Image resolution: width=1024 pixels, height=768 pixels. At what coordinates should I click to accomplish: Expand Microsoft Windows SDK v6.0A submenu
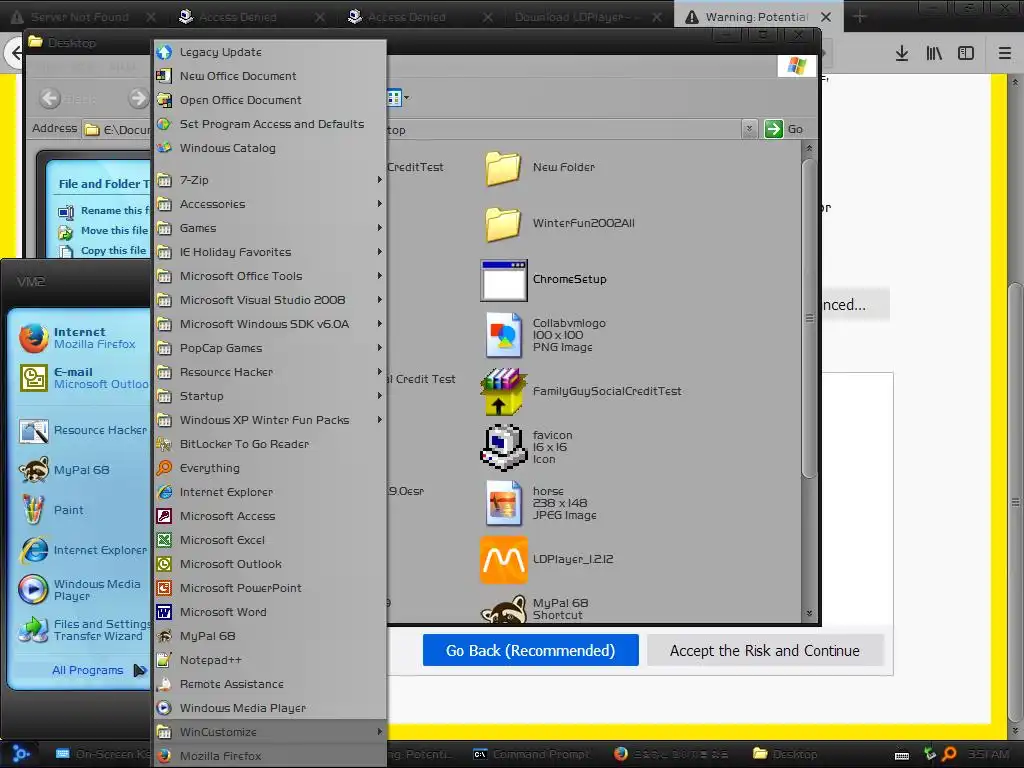(x=270, y=324)
